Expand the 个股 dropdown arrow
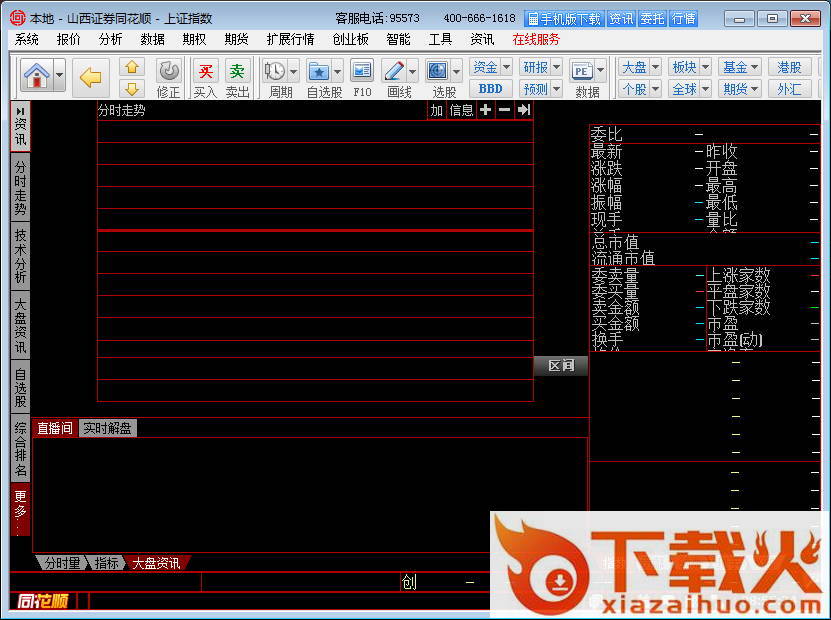The image size is (831, 620). pyautogui.click(x=656, y=88)
